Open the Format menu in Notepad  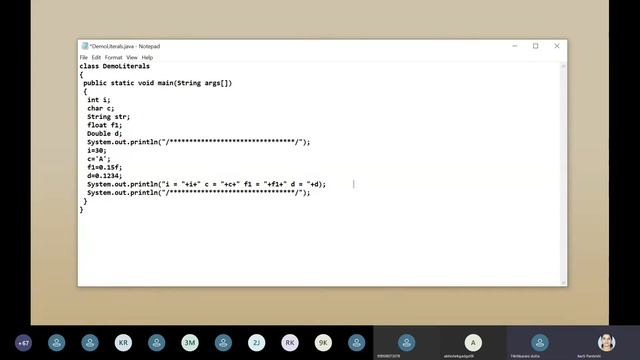coord(113,58)
